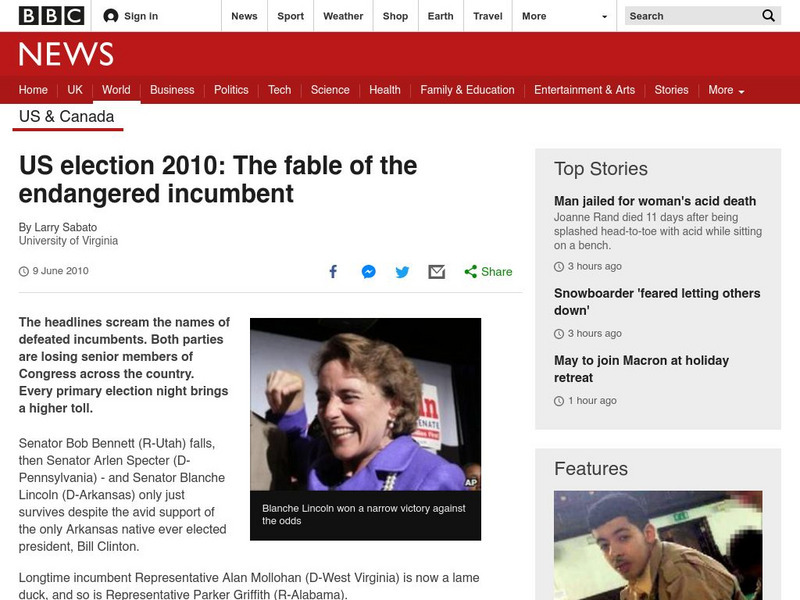Open the Share options button
The width and height of the screenshot is (800, 600).
(488, 272)
